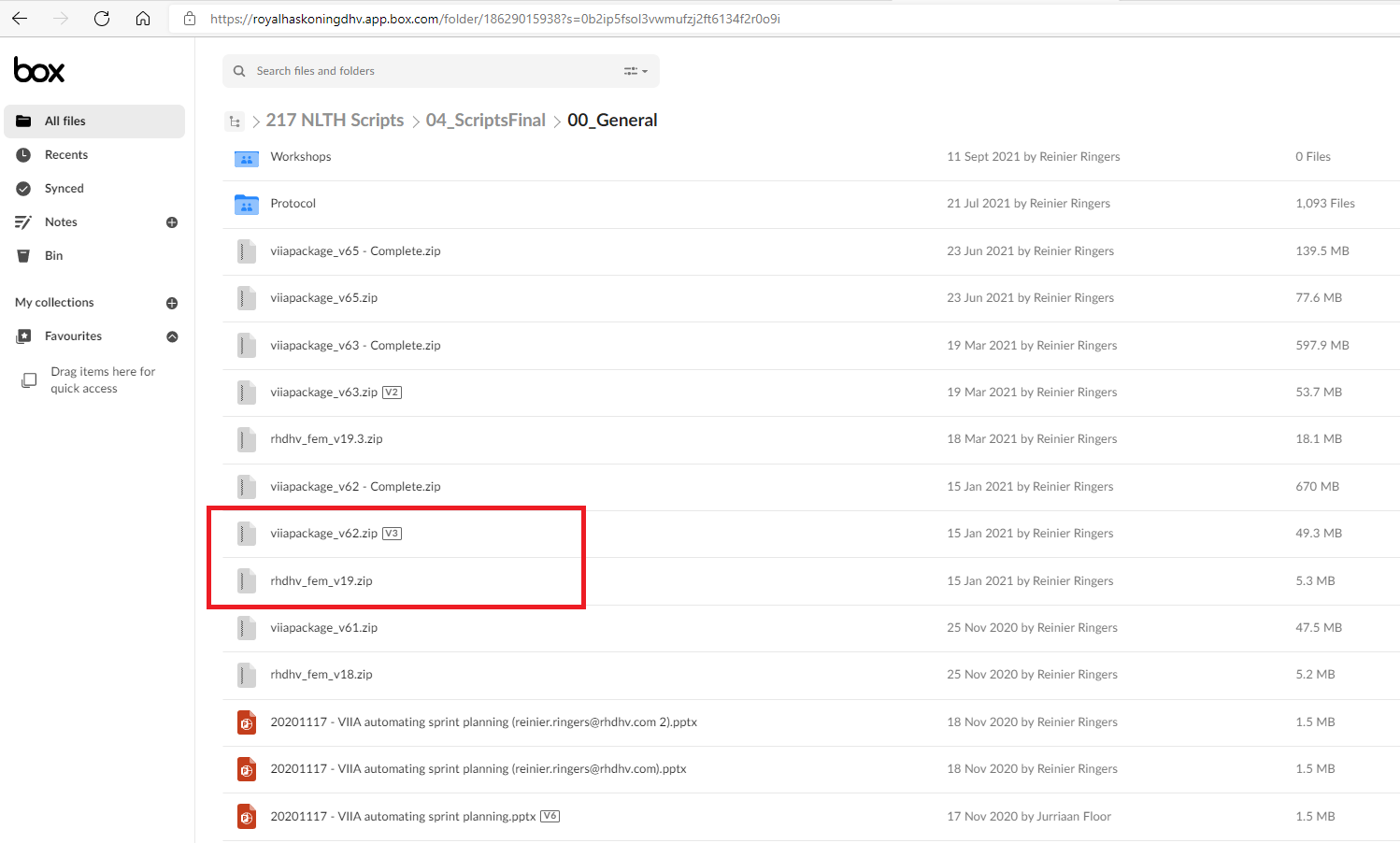Image resolution: width=1400 pixels, height=843 pixels.
Task: Open viiapackage_v63.zip file name
Action: (323, 393)
